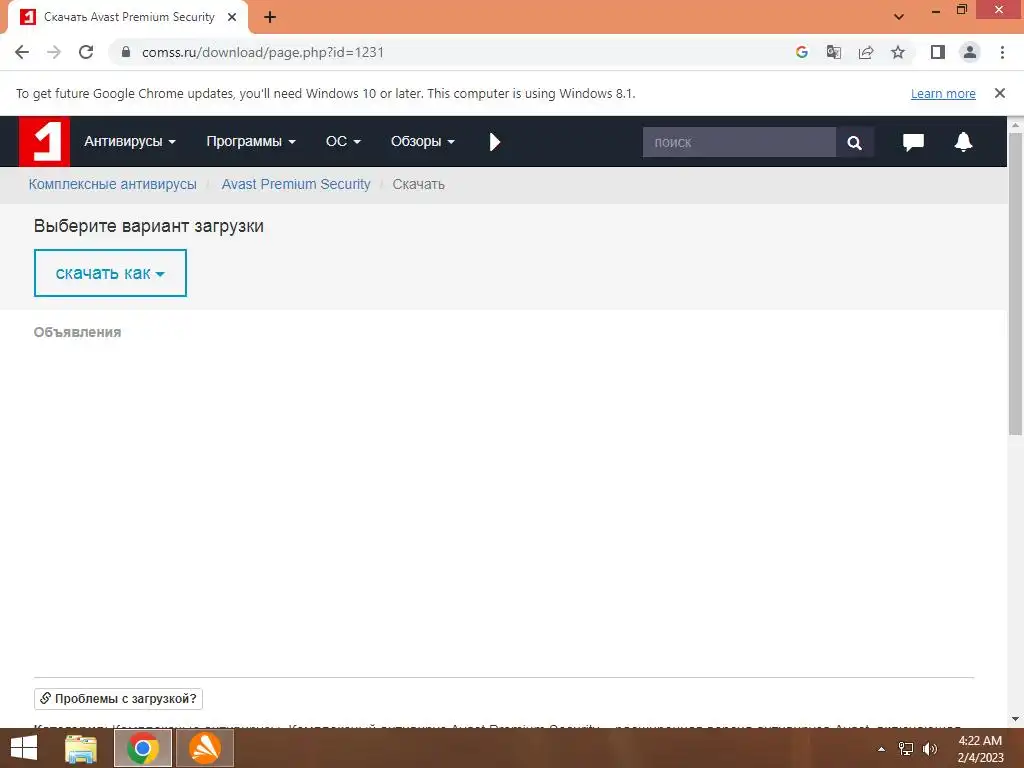Click the volume speaker tray icon
Image resolution: width=1024 pixels, height=768 pixels.
[930, 749]
